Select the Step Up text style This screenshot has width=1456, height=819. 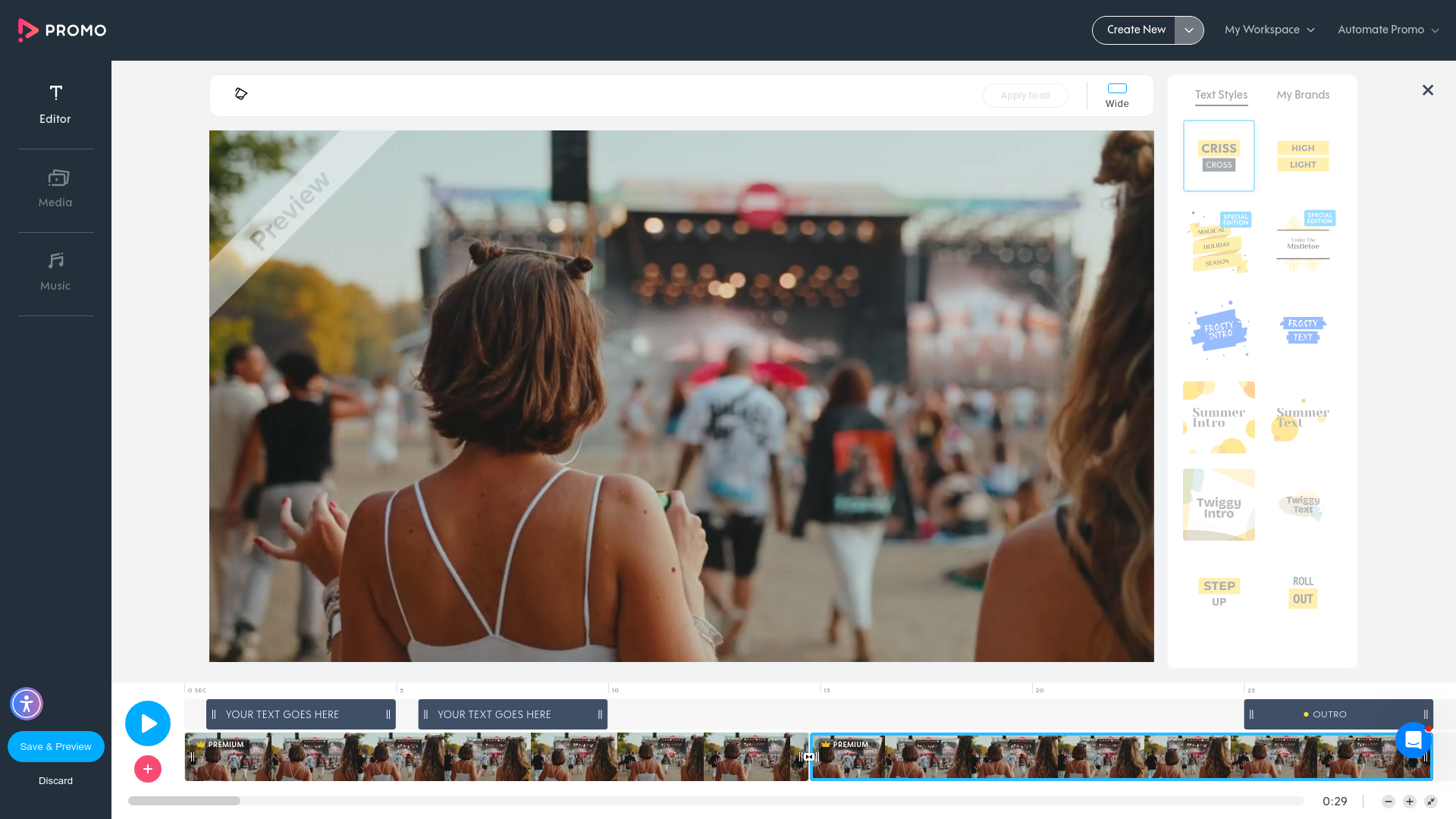(x=1219, y=591)
